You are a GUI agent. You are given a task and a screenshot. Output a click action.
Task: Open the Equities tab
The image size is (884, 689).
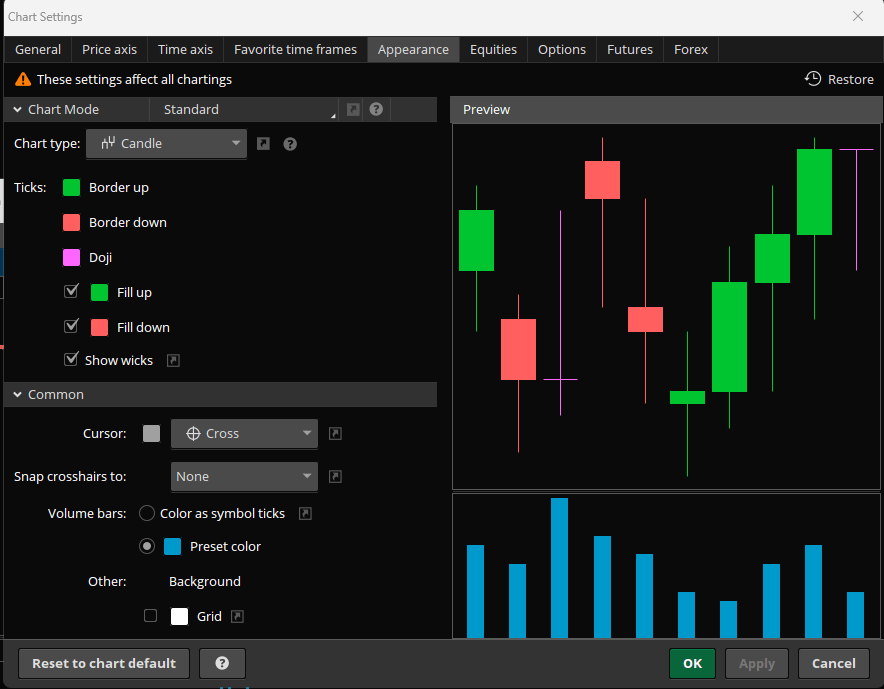click(x=493, y=50)
